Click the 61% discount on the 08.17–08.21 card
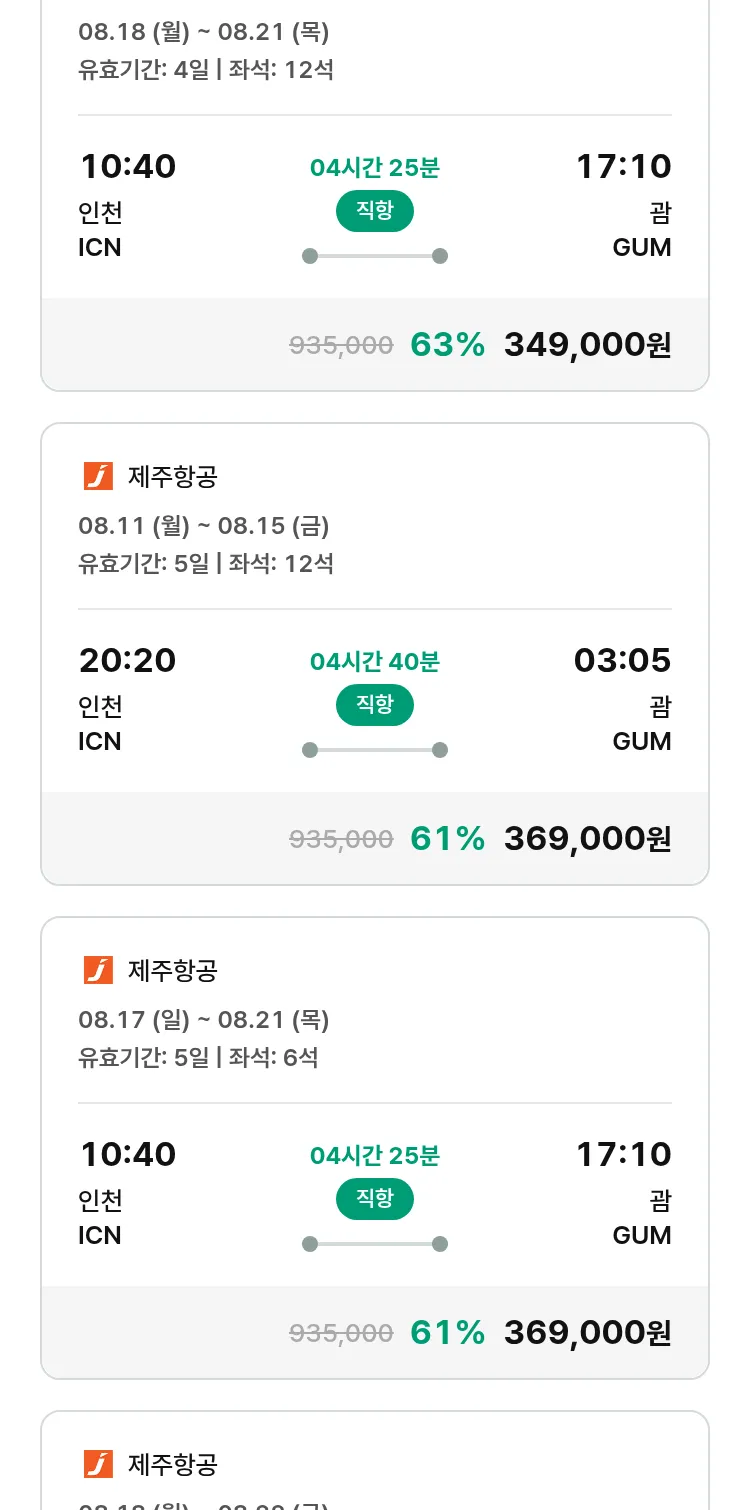The height and width of the screenshot is (1510, 750). click(447, 1333)
